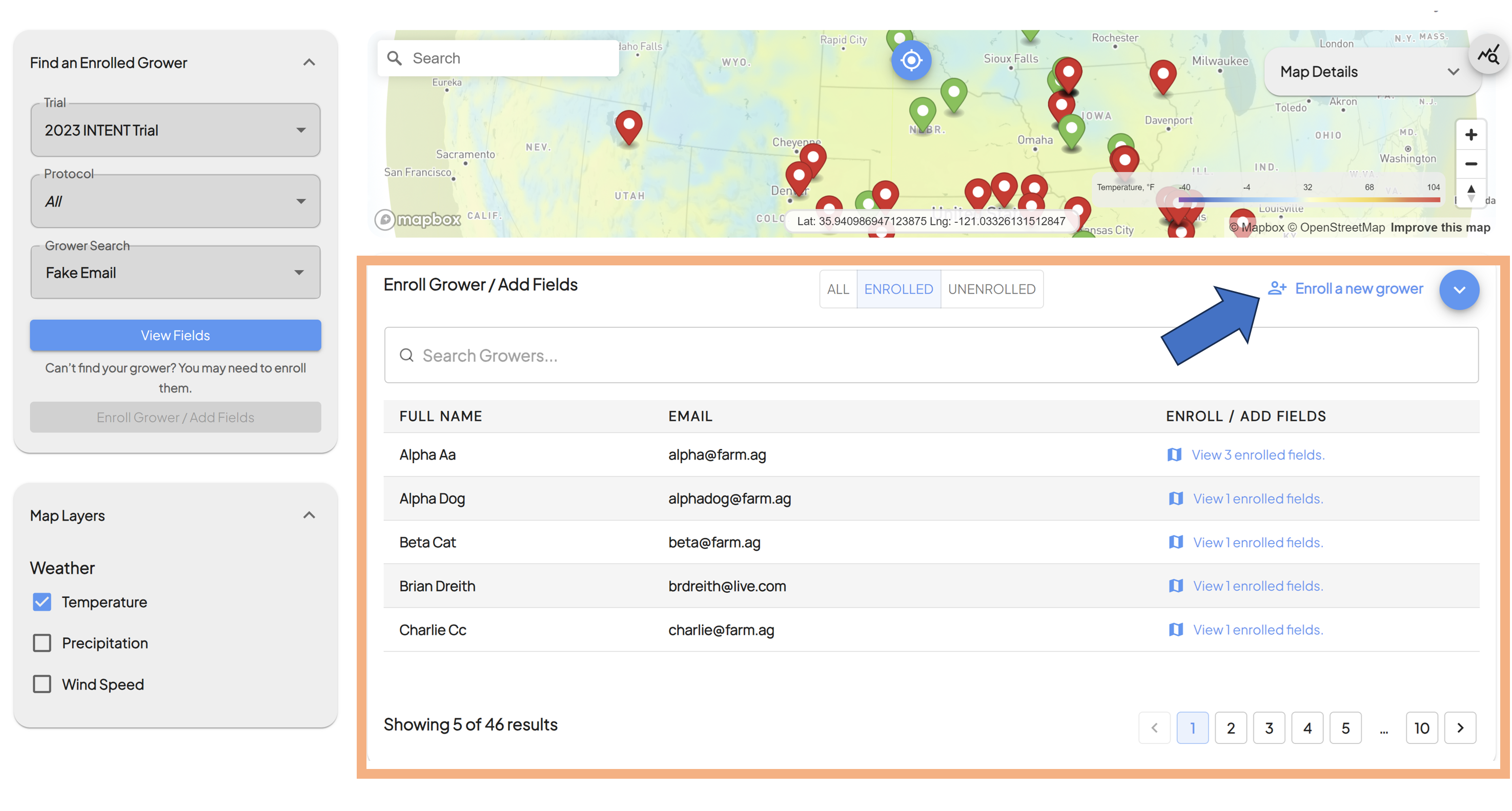Switch to the ALL growers tab
The height and width of the screenshot is (811, 1512).
tap(837, 289)
